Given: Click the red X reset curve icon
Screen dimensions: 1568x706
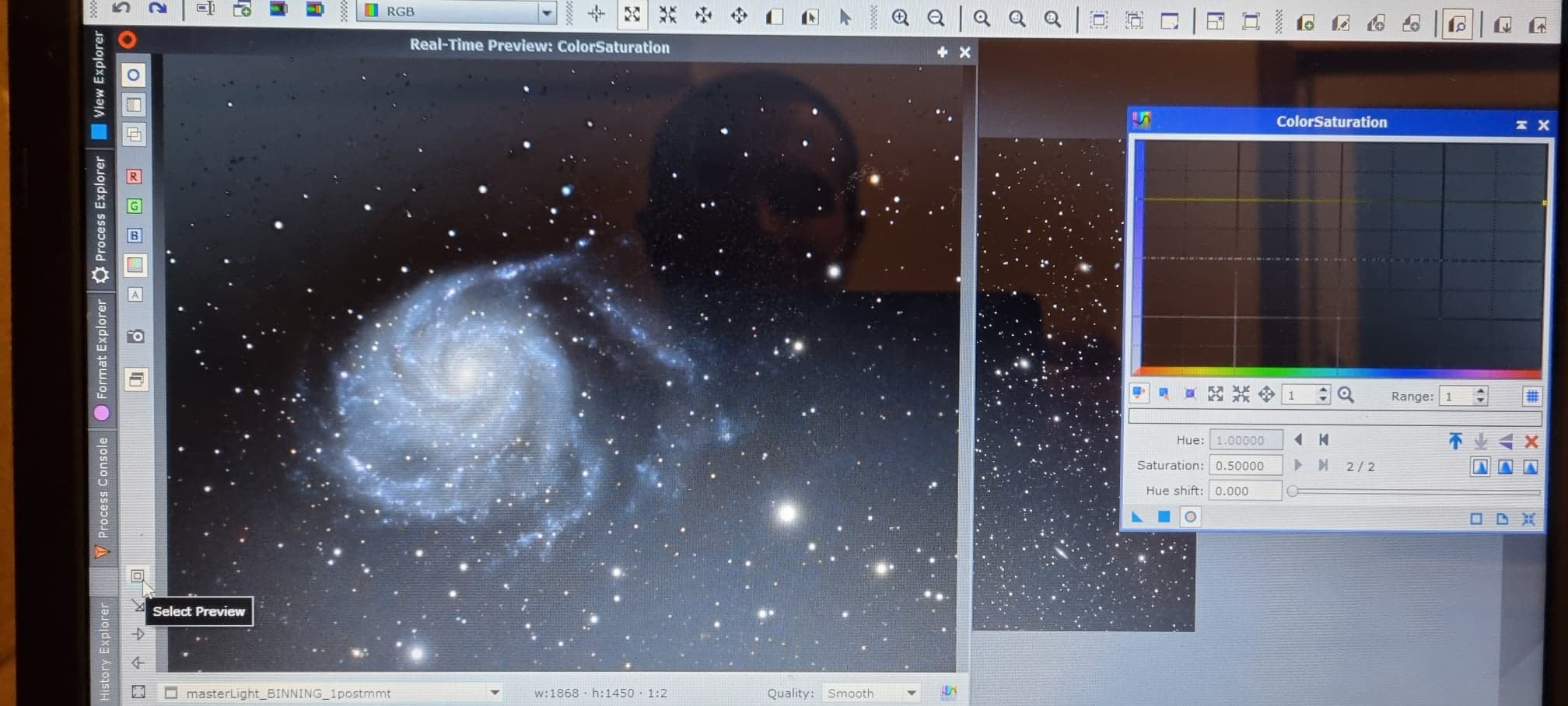Looking at the screenshot, I should pyautogui.click(x=1531, y=442).
